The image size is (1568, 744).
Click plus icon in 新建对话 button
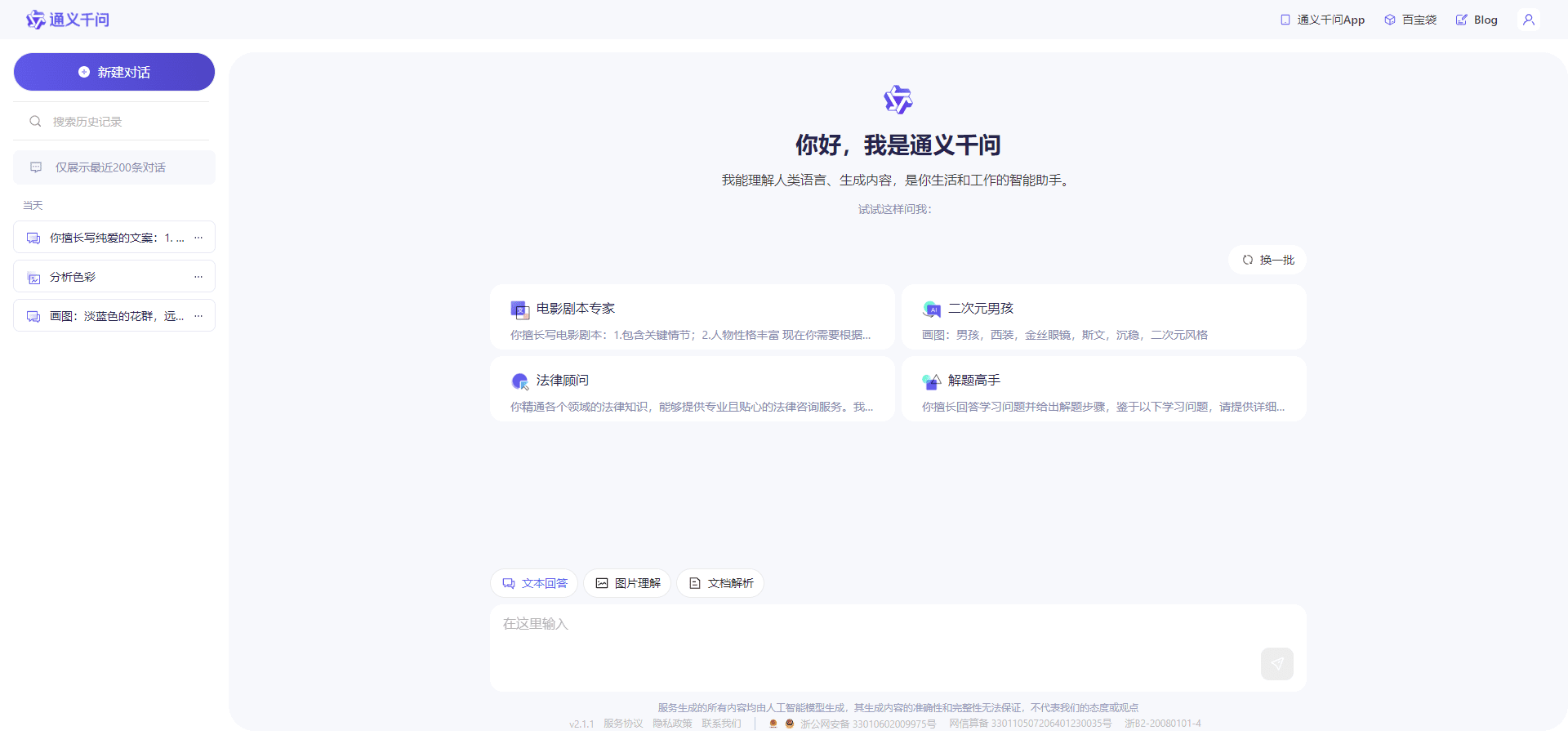tap(84, 72)
